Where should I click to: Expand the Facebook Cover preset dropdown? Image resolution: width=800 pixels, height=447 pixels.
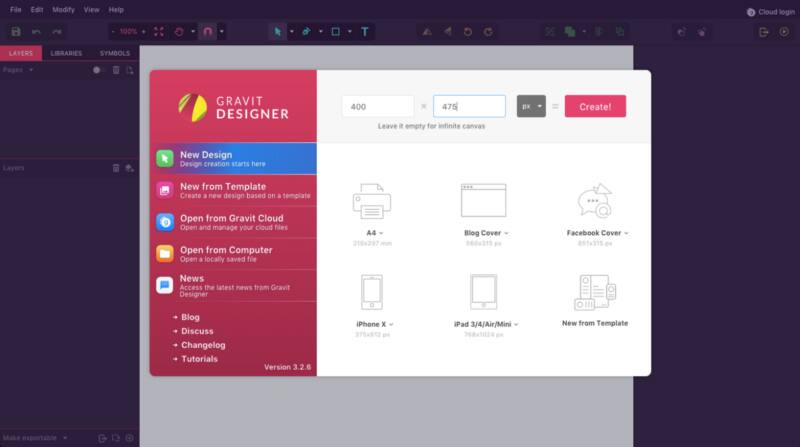(x=626, y=233)
